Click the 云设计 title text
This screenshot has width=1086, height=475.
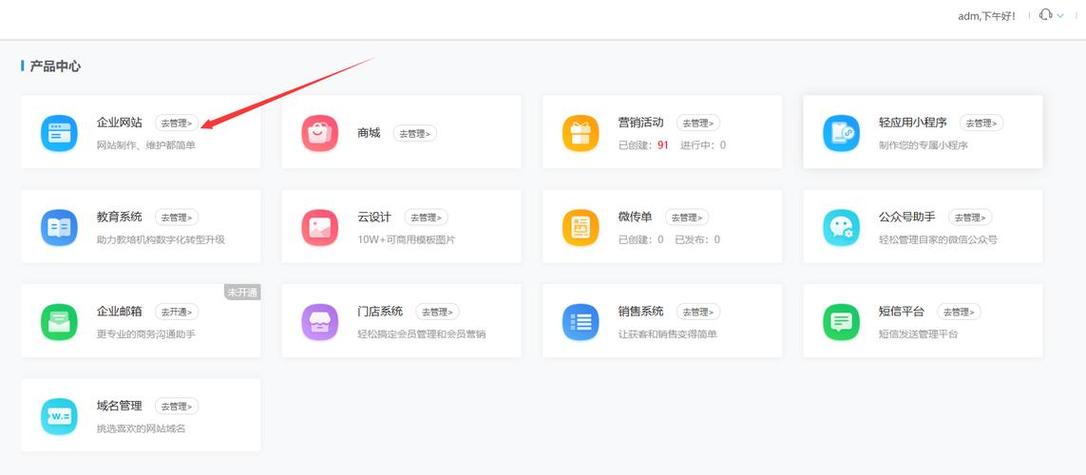(x=375, y=217)
